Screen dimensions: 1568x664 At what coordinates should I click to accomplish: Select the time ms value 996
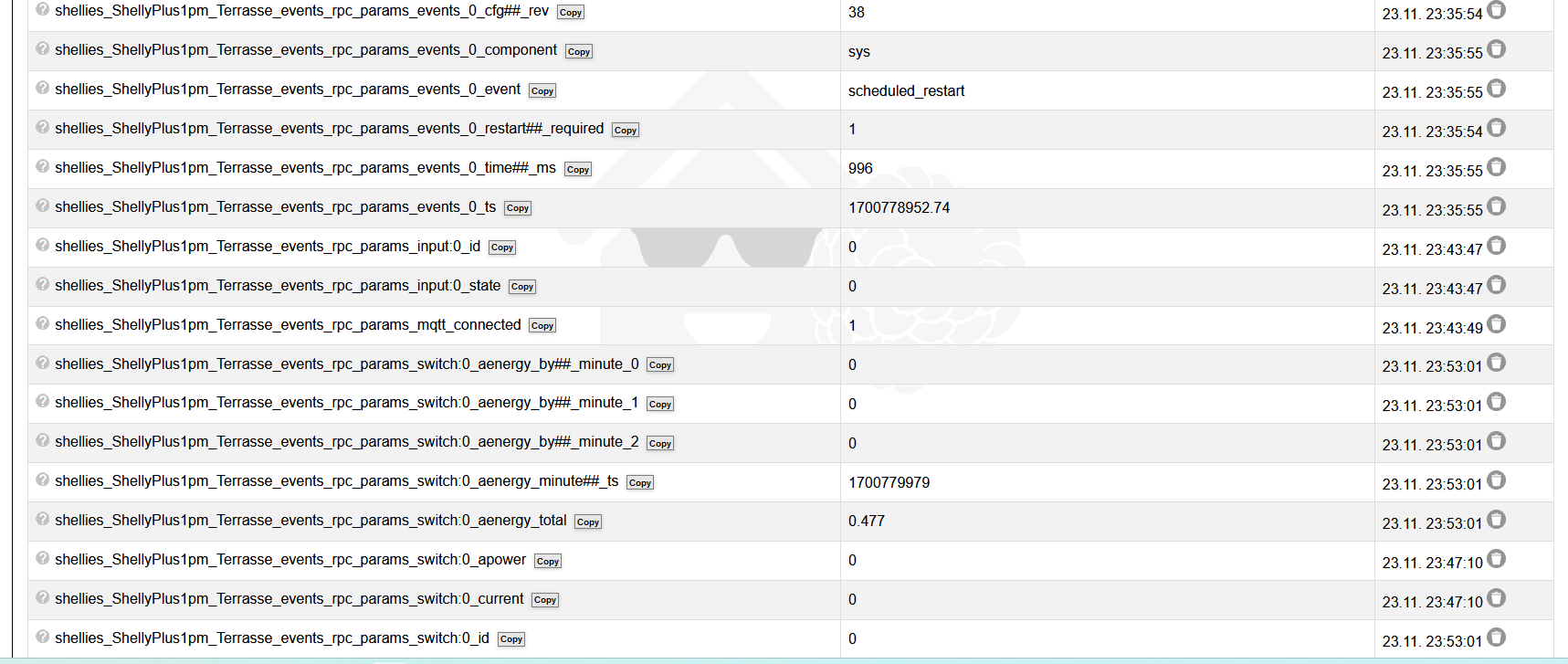(x=860, y=169)
